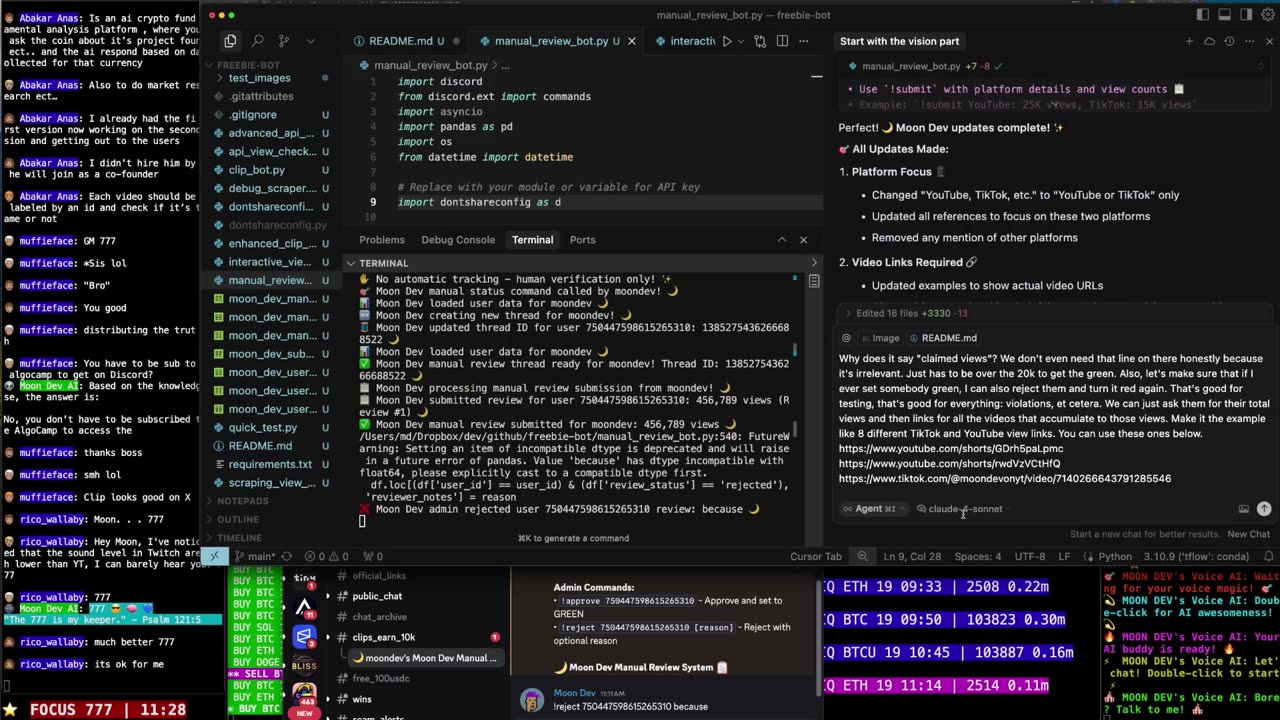Open the Agent mode dropdown
1280x720 pixels.
pyautogui.click(x=873, y=509)
